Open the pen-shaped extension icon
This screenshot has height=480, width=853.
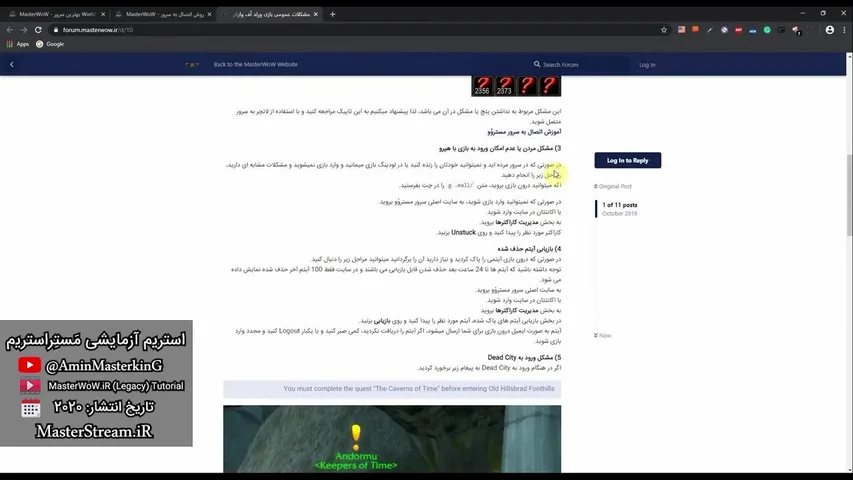coord(709,30)
